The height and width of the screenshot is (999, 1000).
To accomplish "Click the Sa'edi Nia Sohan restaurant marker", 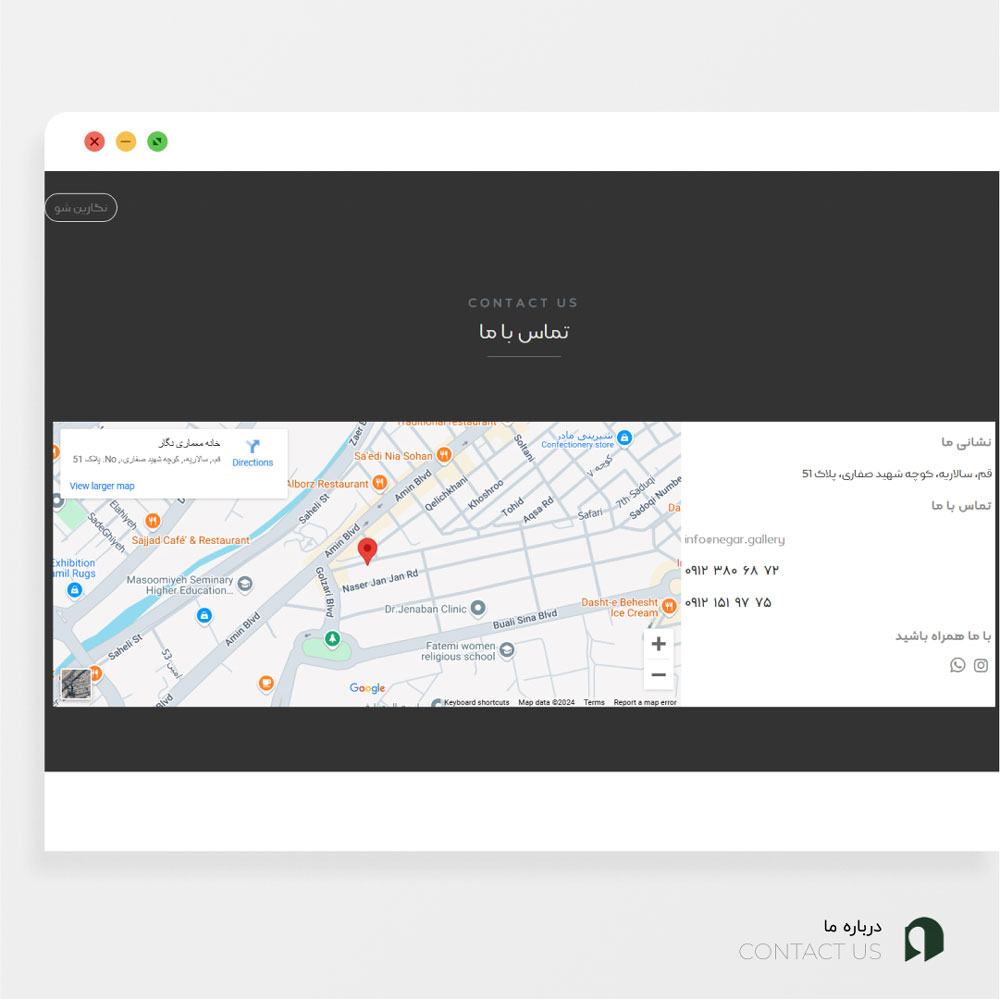I will click(x=444, y=455).
